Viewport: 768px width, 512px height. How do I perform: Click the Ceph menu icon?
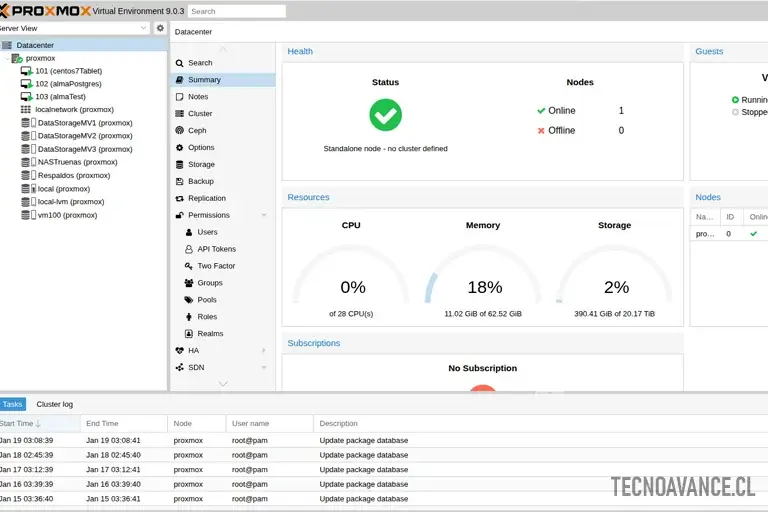tap(179, 130)
